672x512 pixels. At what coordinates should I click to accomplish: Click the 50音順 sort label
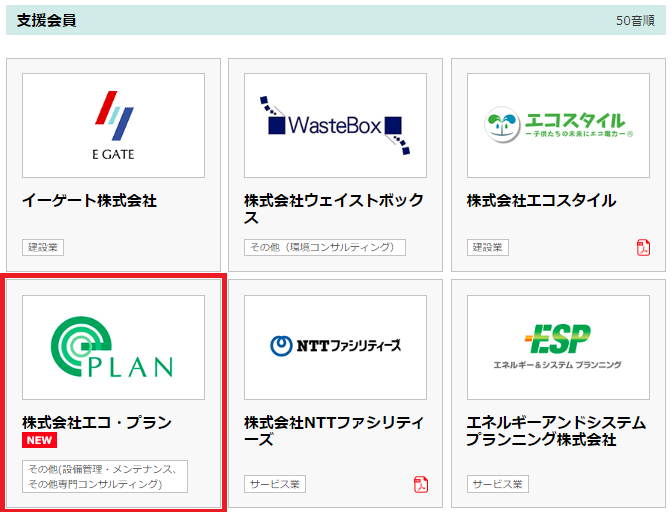click(635, 21)
